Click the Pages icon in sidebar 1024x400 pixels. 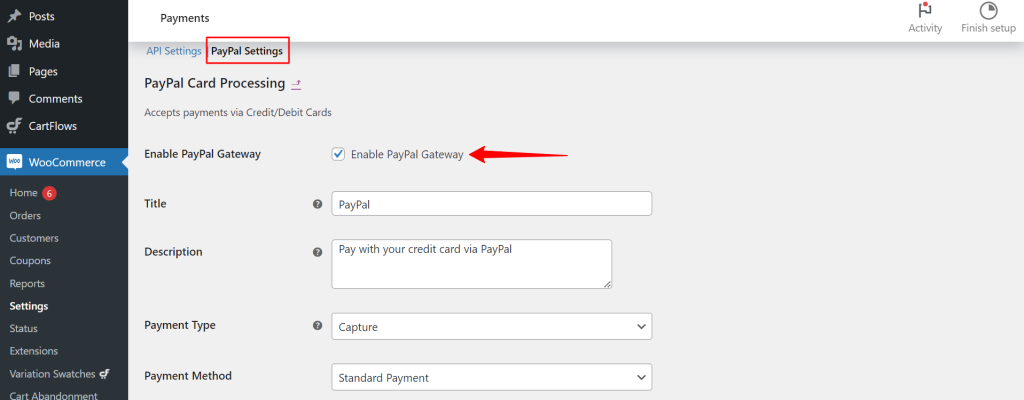[x=14, y=71]
